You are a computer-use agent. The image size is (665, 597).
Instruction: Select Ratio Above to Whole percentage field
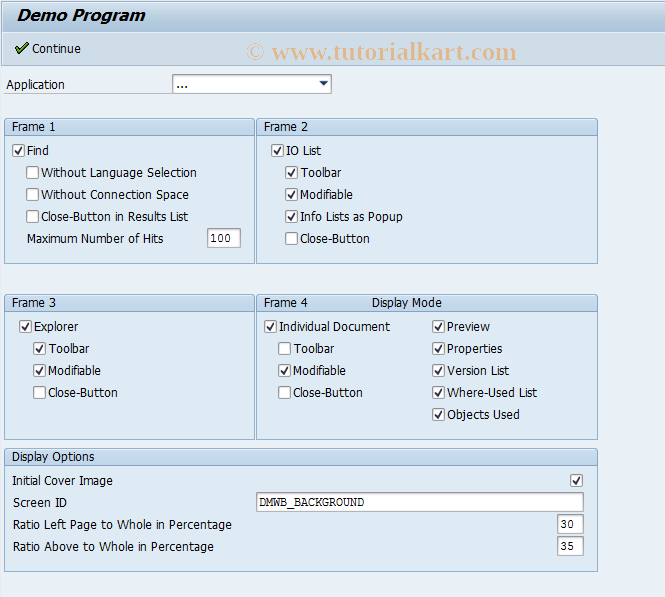(570, 546)
